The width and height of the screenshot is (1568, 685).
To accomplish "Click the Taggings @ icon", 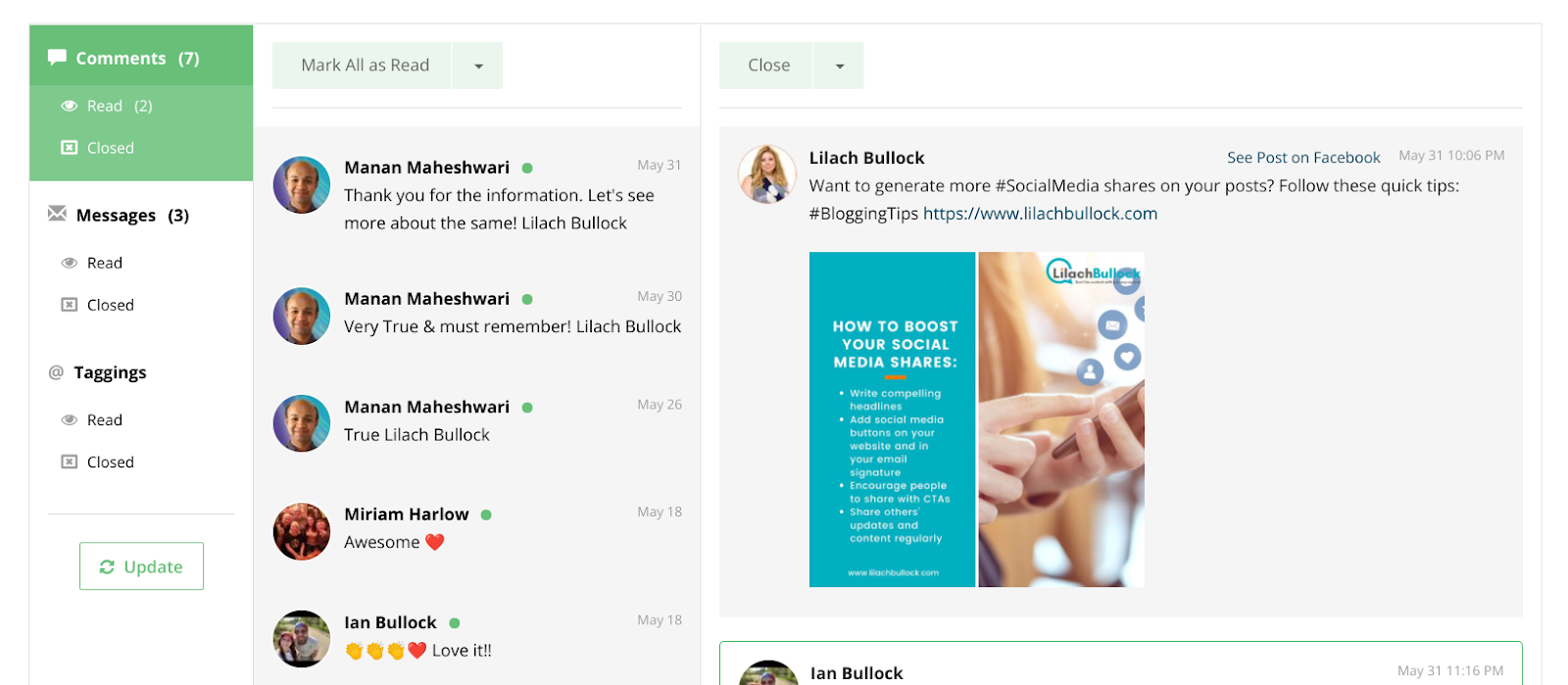I will point(56,372).
